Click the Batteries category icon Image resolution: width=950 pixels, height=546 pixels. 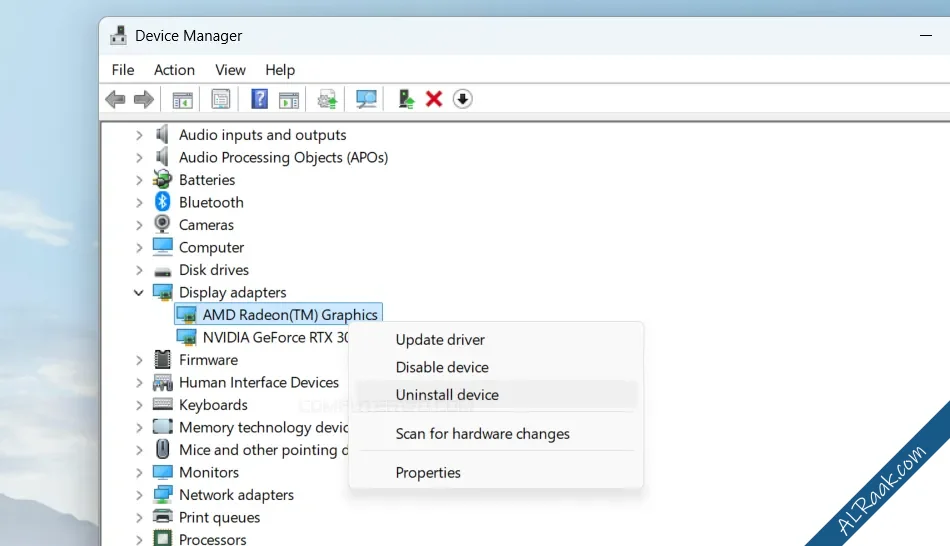pos(162,179)
